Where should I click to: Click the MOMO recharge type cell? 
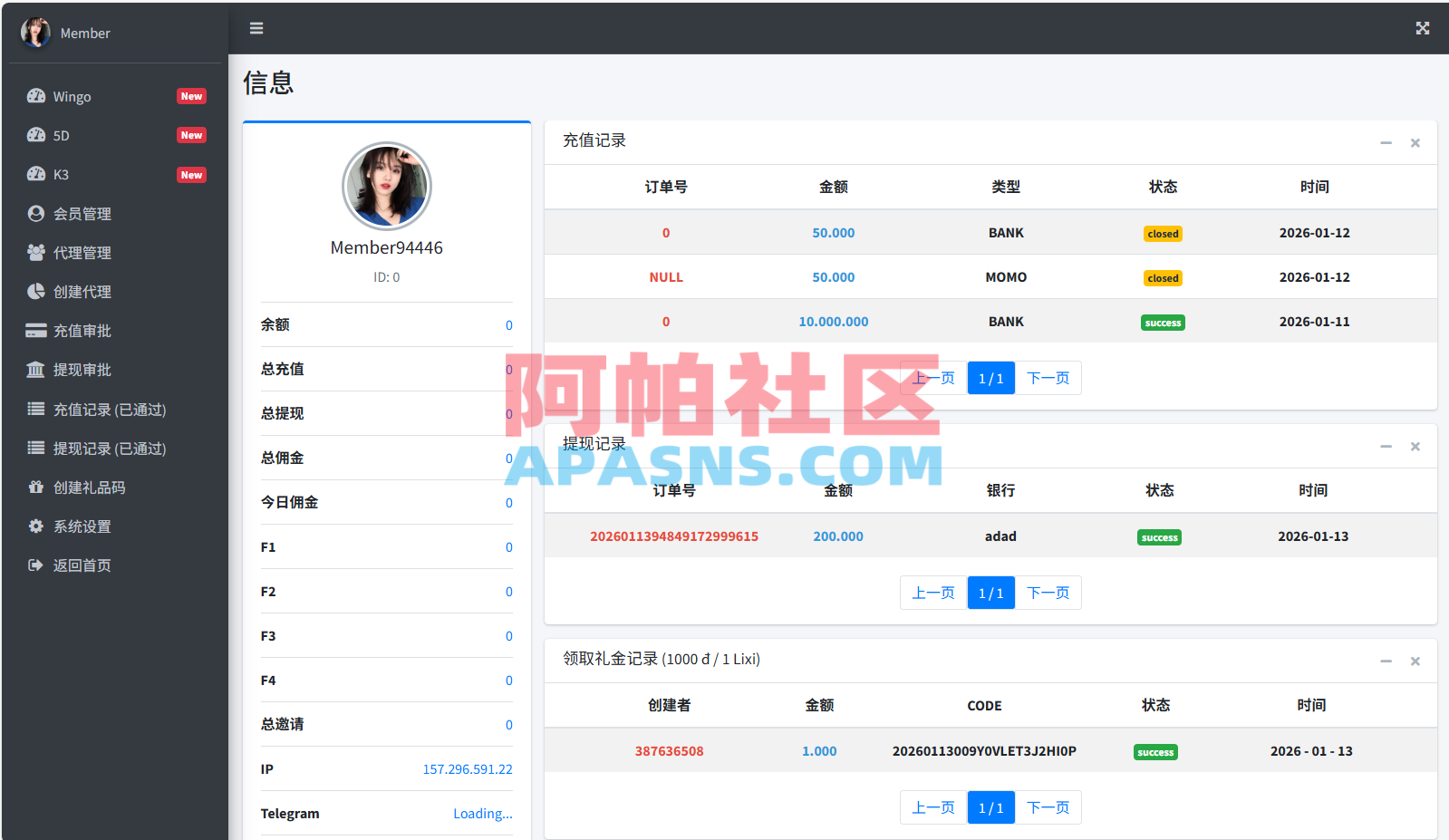pos(1006,277)
